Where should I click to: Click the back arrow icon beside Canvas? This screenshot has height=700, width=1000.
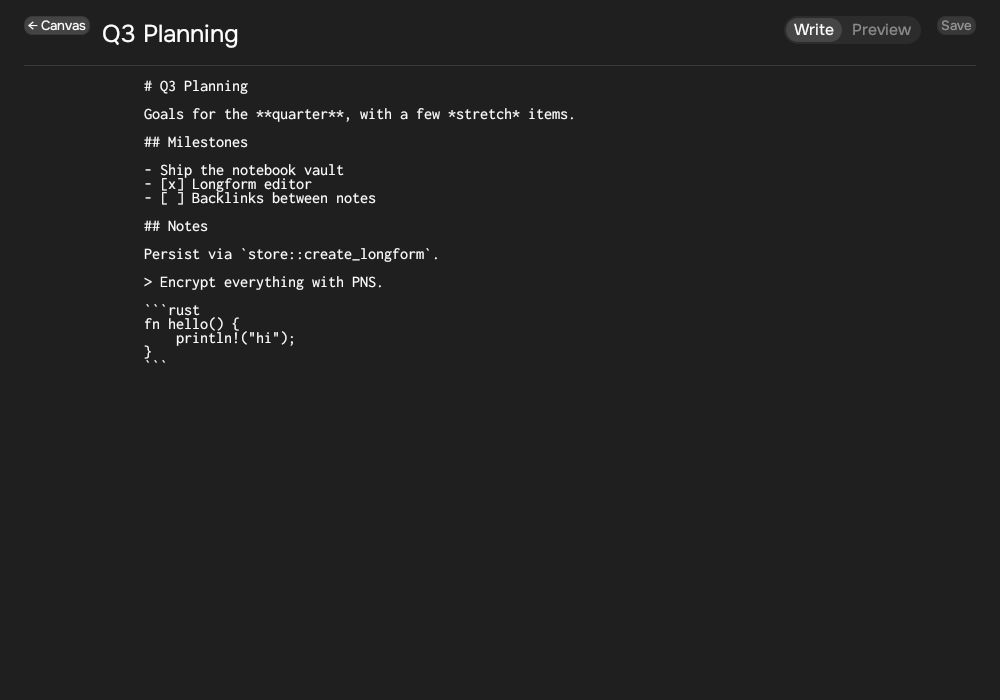point(33,26)
